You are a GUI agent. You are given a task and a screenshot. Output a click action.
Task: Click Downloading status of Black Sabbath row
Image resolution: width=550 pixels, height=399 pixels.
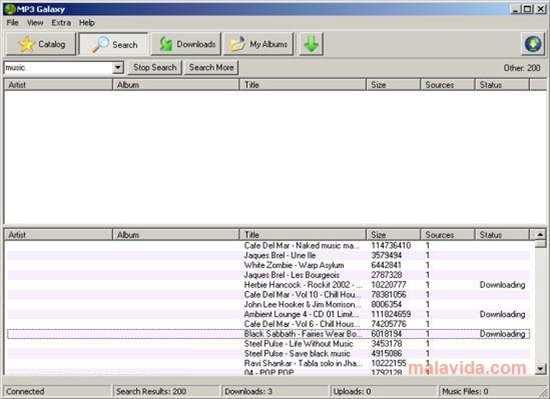click(x=502, y=334)
